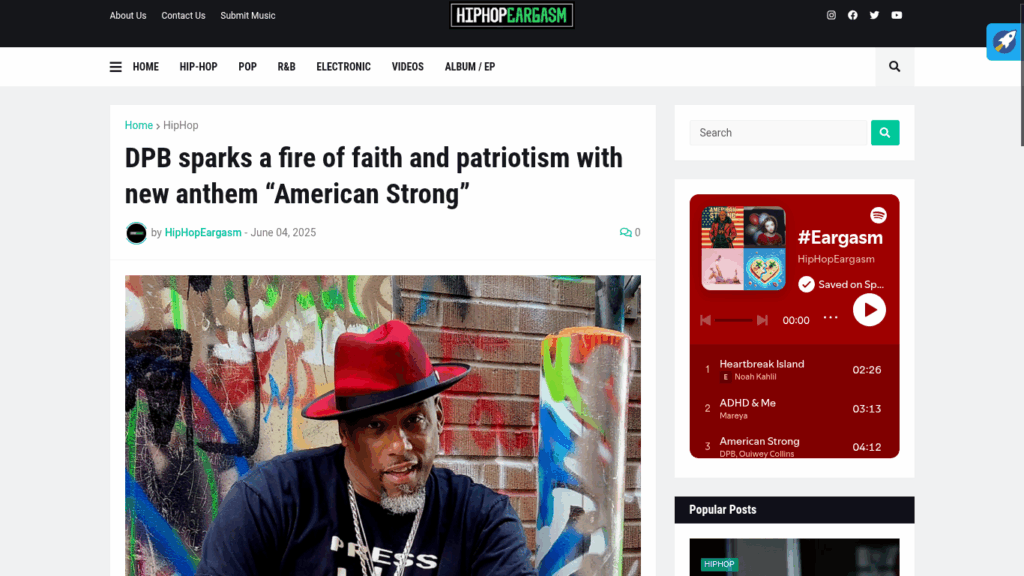Play the #Eargasm playlist
The image size is (1024, 576).
(x=869, y=310)
